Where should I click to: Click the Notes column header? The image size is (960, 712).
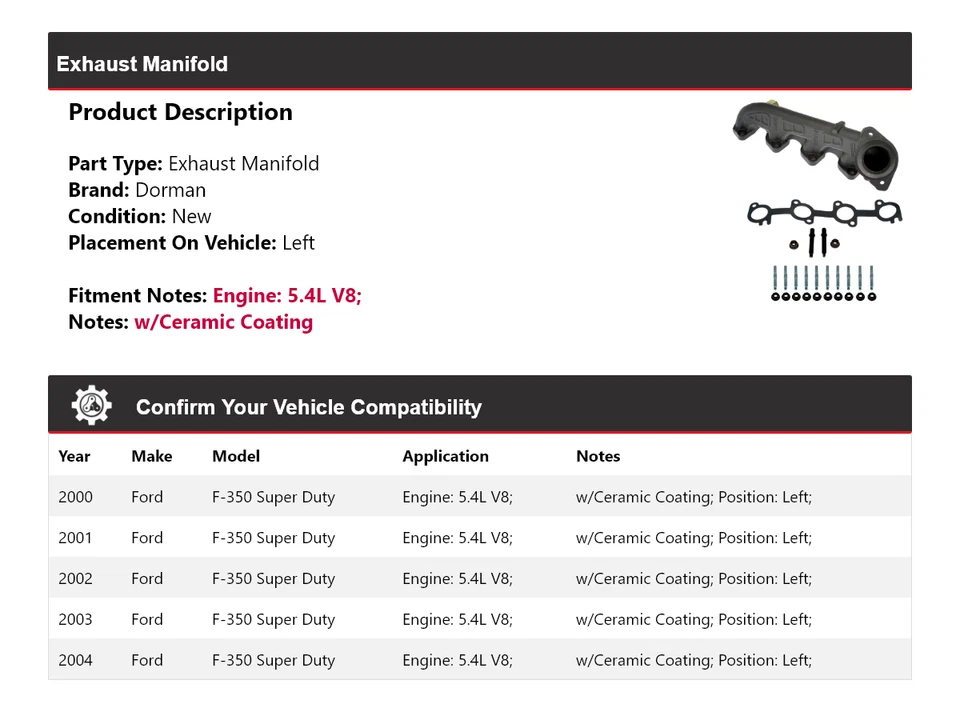click(x=598, y=456)
